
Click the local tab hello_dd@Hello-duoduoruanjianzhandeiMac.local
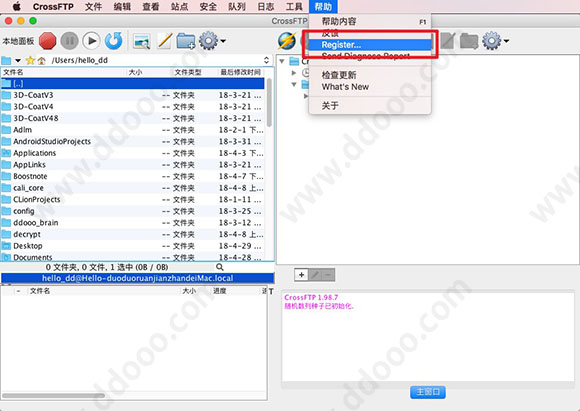[x=138, y=278]
